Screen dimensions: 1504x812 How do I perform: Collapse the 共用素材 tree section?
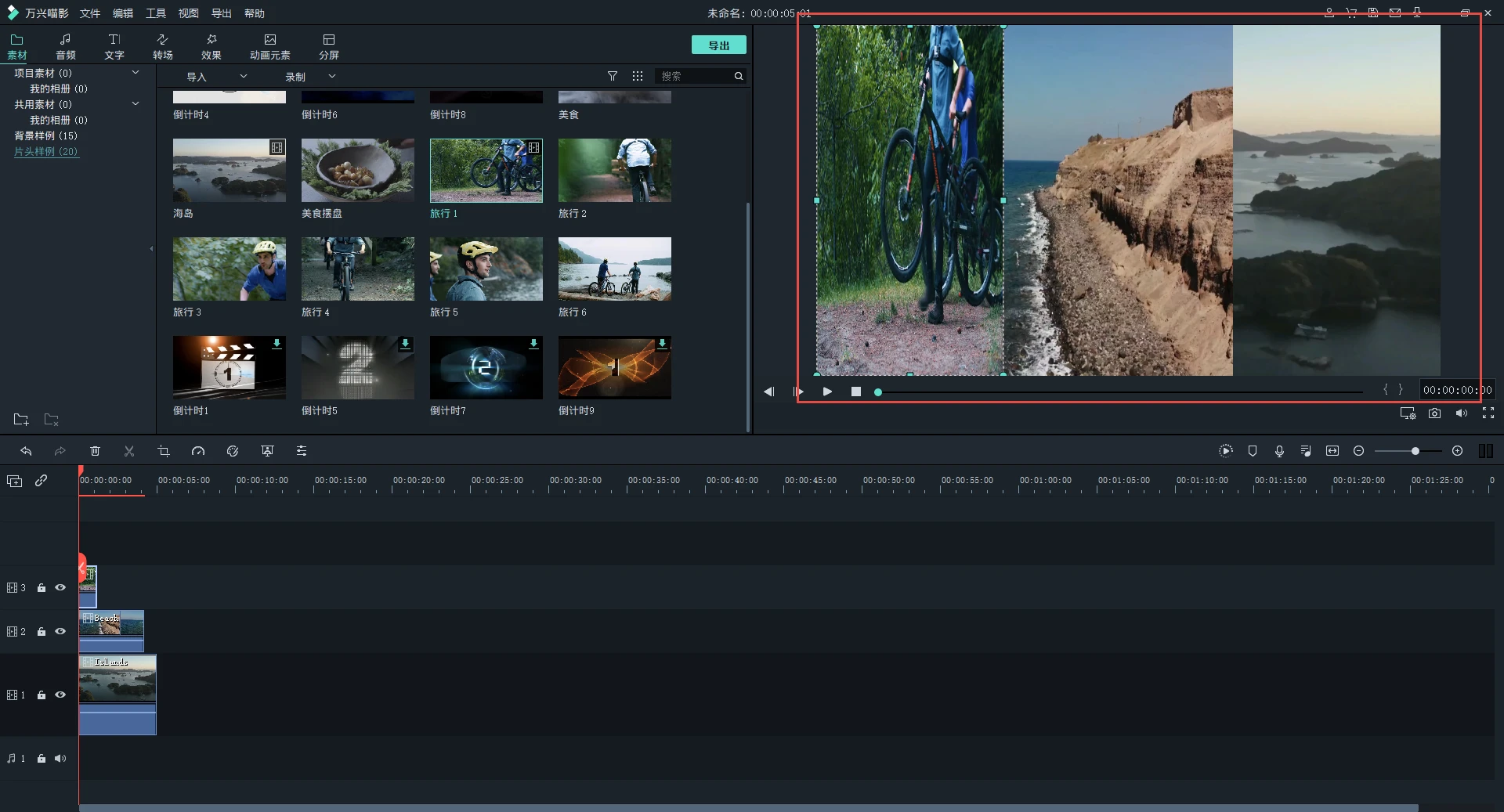[136, 103]
